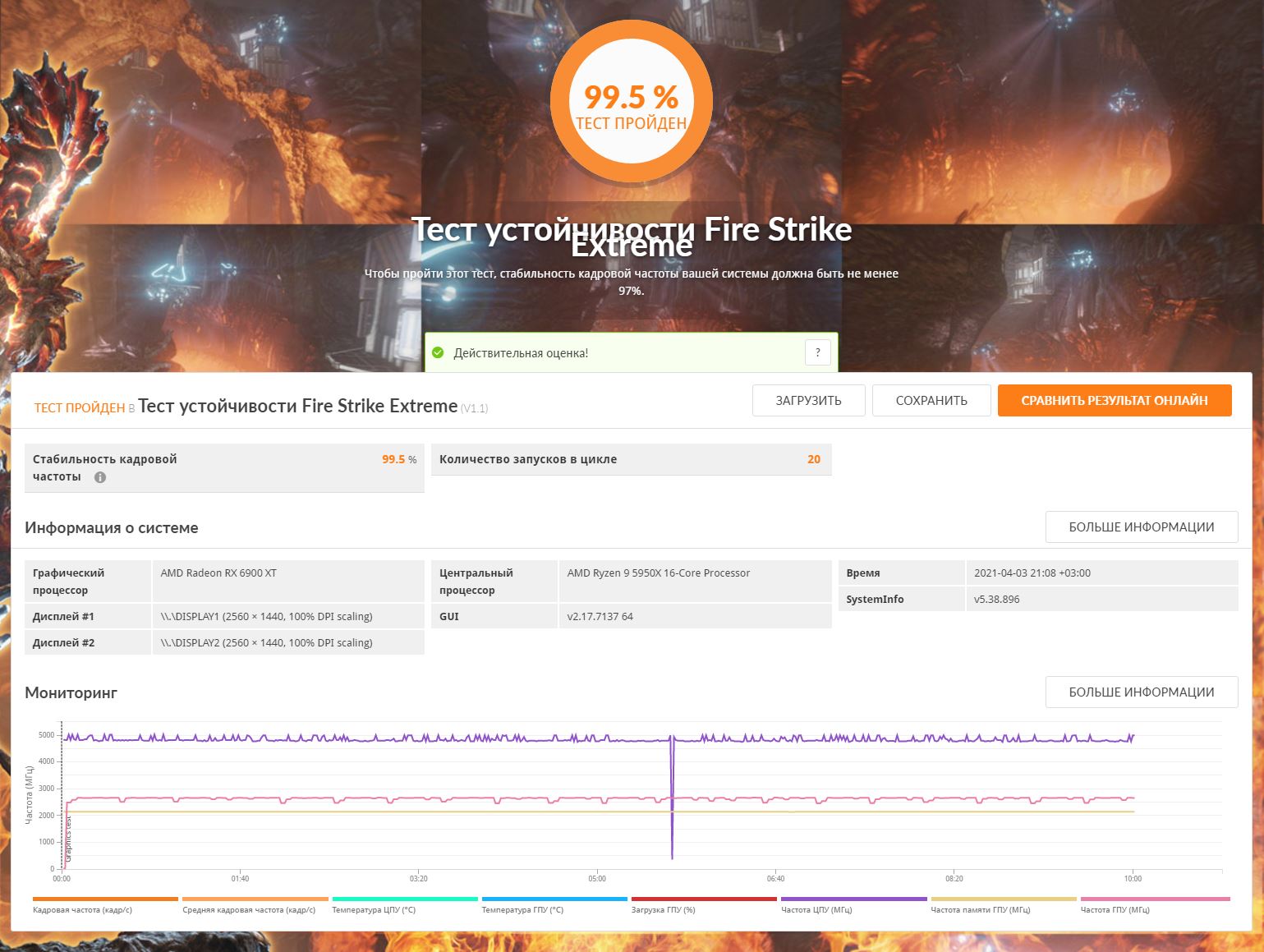This screenshot has width=1264, height=952.
Task: Click the CPU frequency dip on the chart
Action: (672, 797)
